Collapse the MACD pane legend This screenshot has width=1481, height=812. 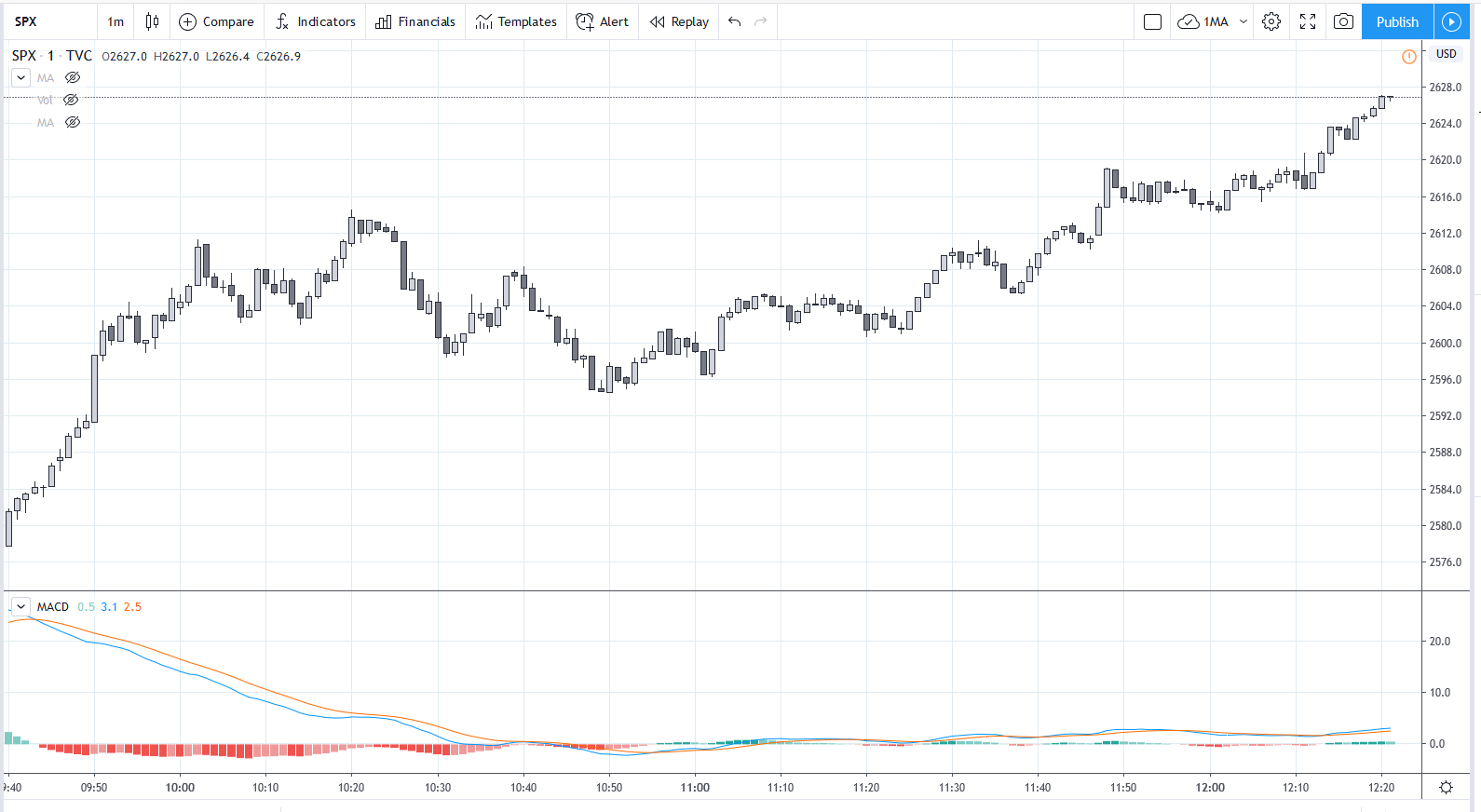click(x=20, y=607)
